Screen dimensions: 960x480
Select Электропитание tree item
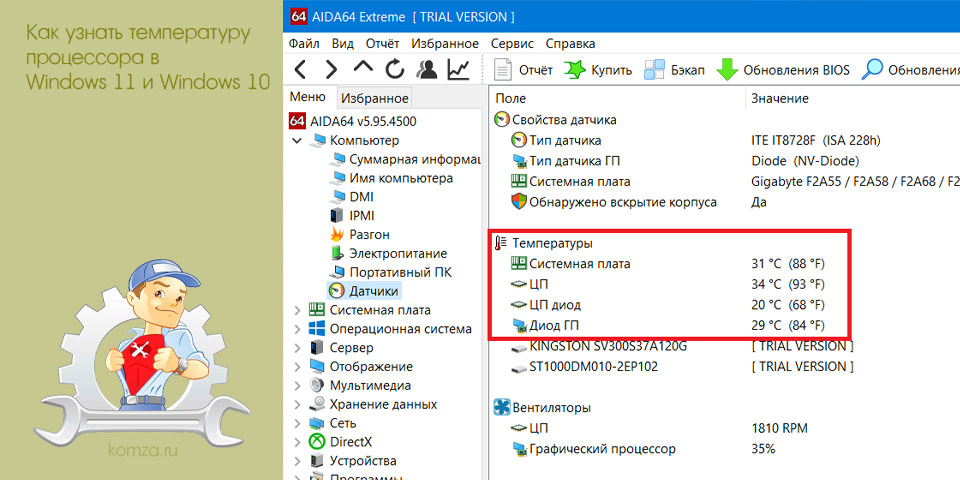tap(388, 253)
